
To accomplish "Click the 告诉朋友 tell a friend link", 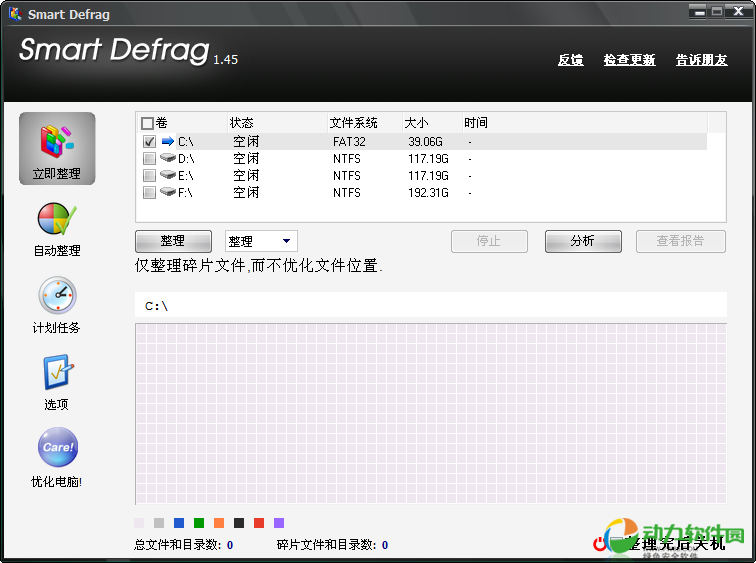I will click(701, 60).
